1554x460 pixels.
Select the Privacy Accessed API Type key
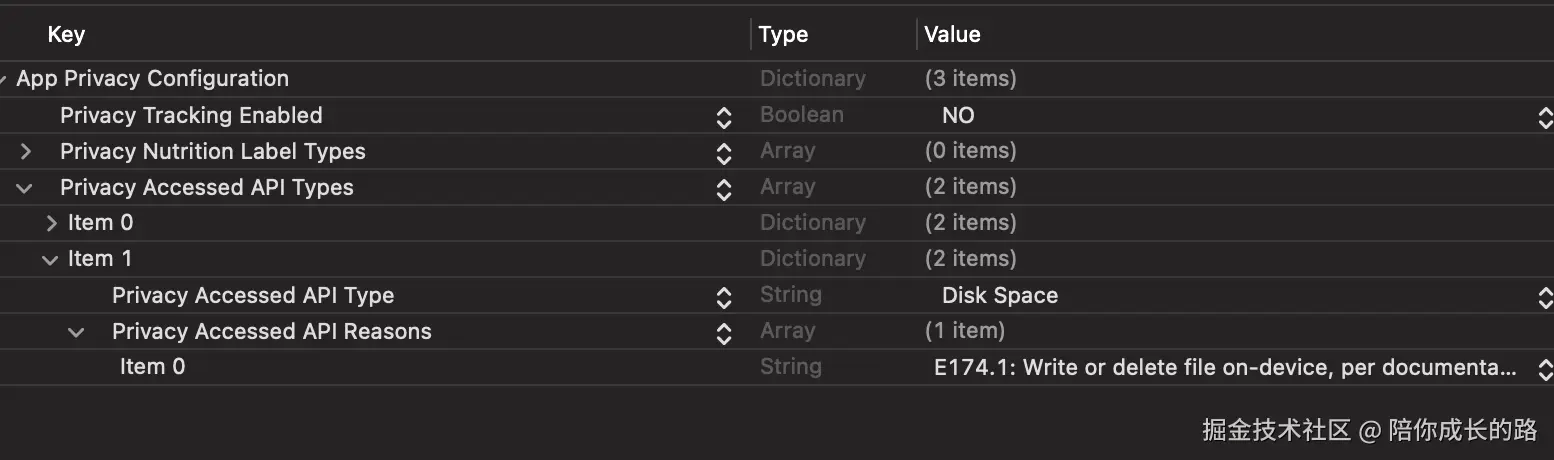point(253,296)
